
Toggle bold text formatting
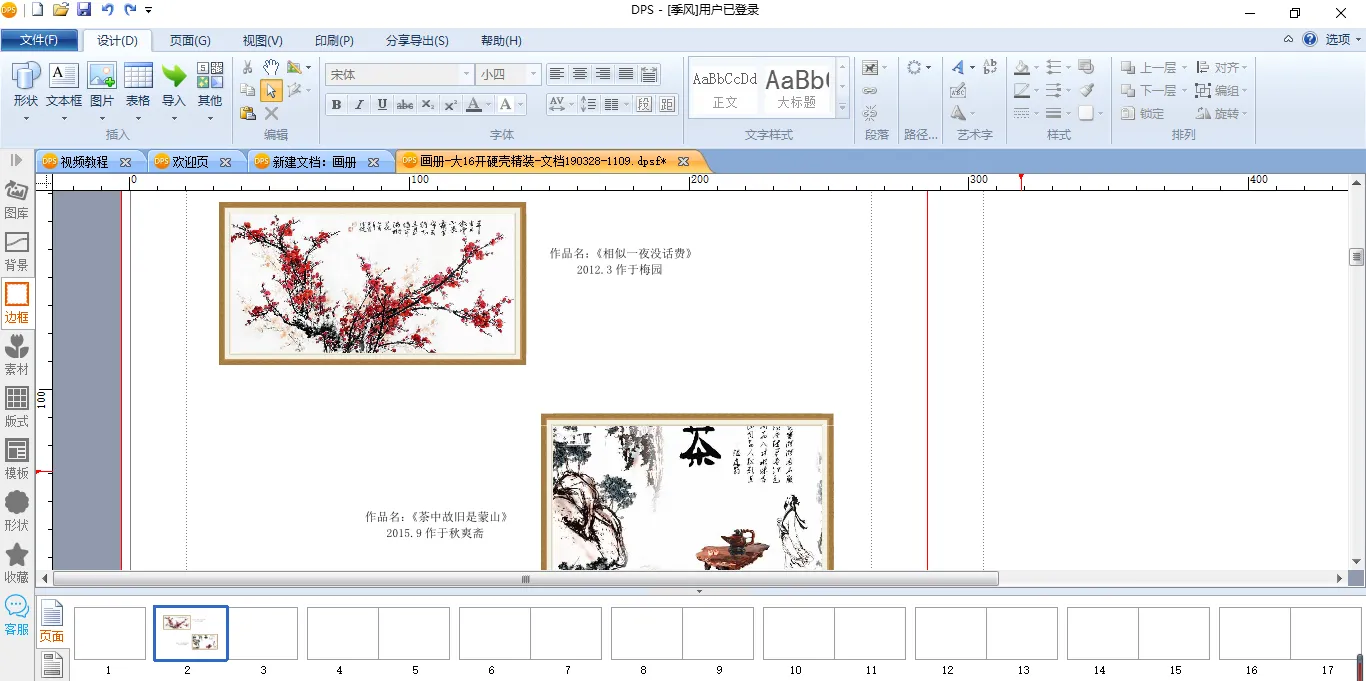(x=336, y=105)
